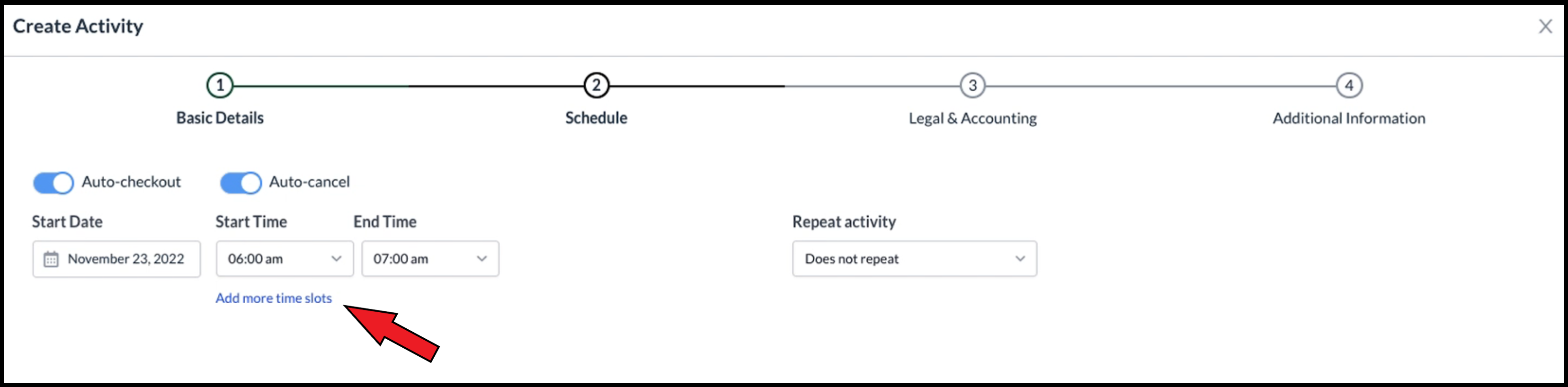The width and height of the screenshot is (1568, 387).
Task: Switch to the Basic Details step
Action: point(220,117)
